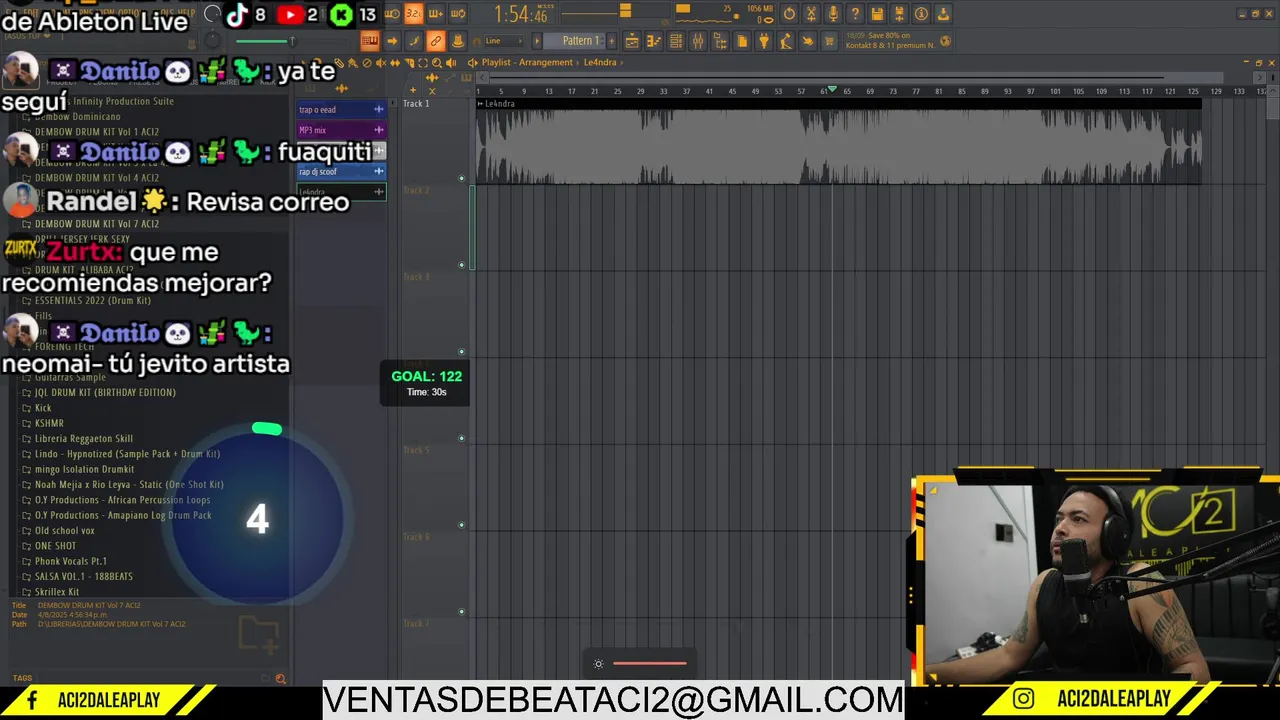Open project info with the 'i' icon
Screen dimensions: 1280x720
[921, 14]
